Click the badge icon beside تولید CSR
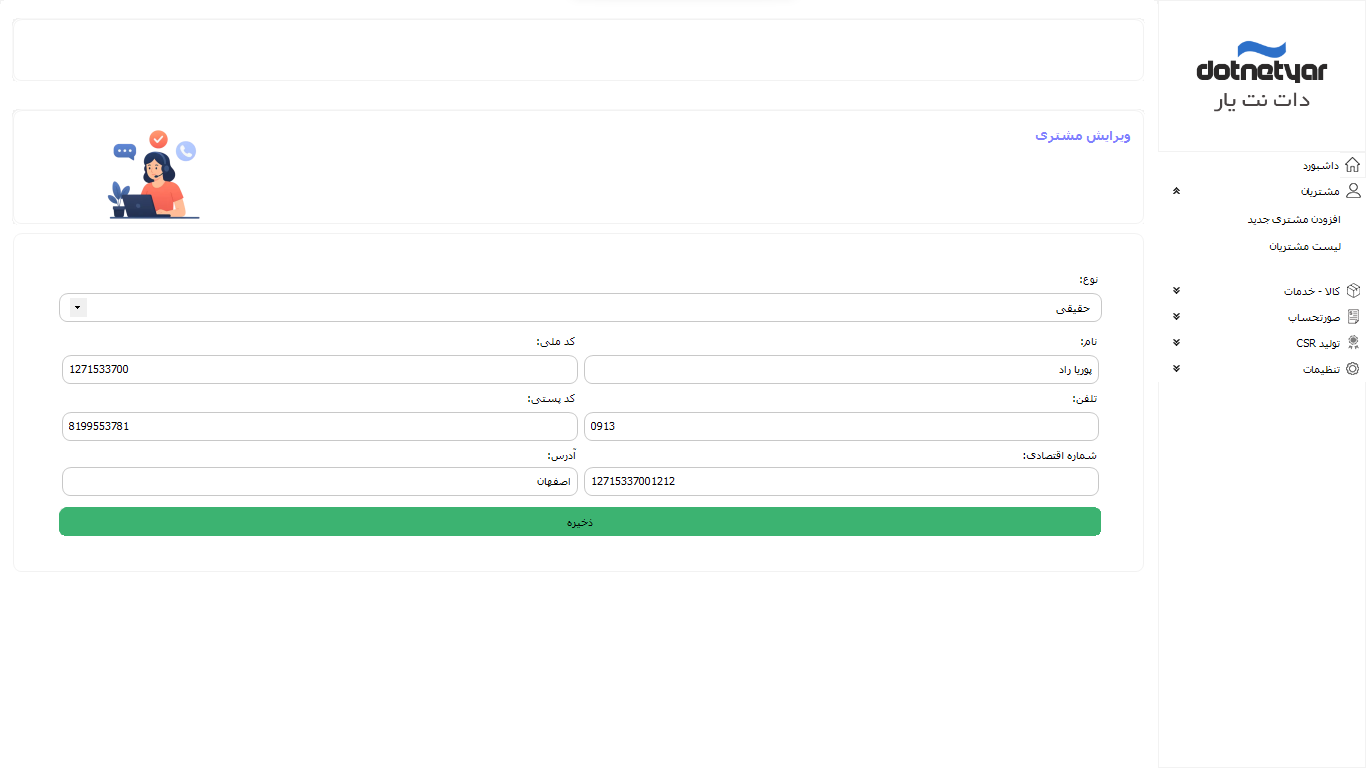Image resolution: width=1366 pixels, height=768 pixels. click(1353, 343)
